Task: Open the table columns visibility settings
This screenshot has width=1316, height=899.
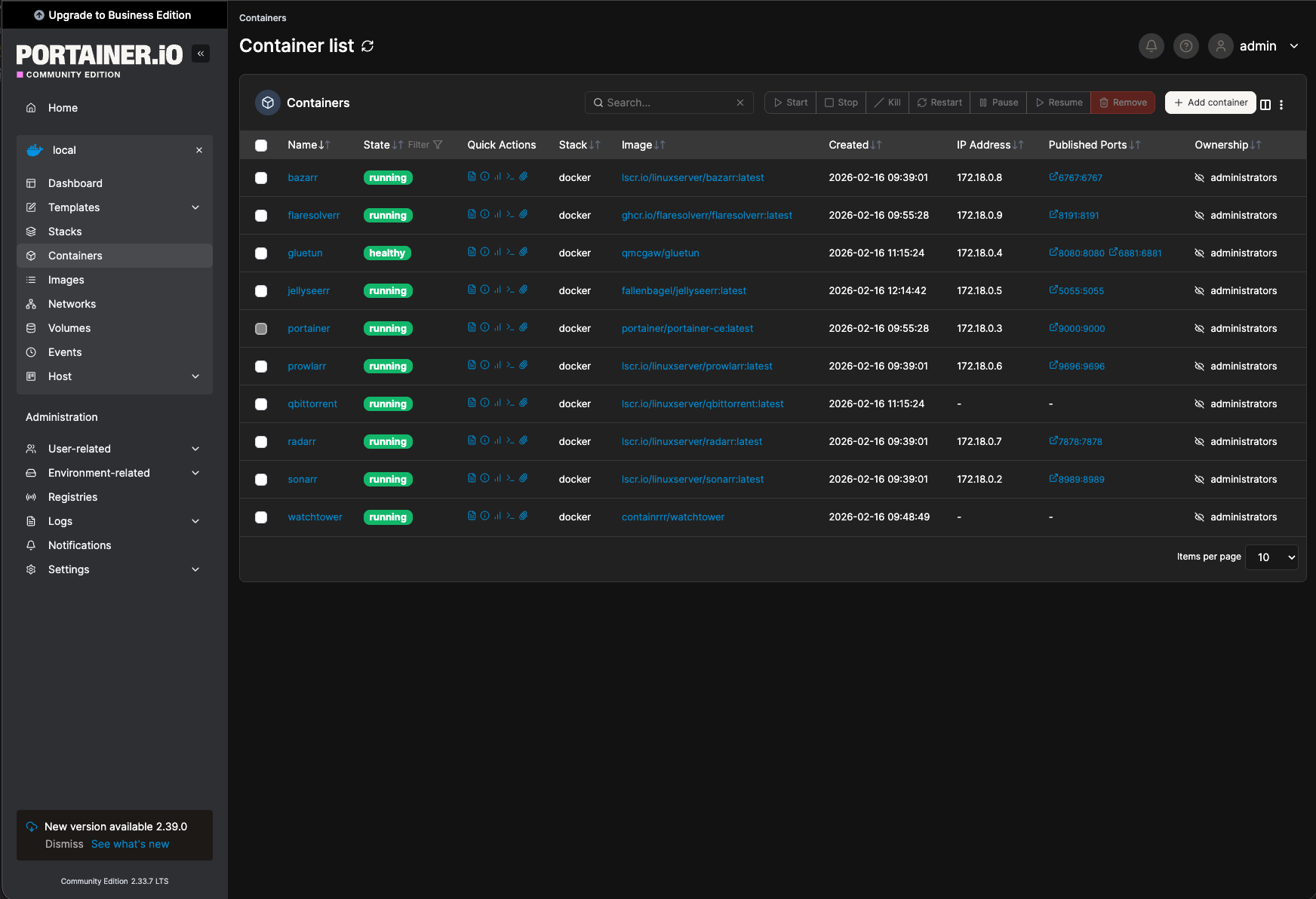Action: click(1265, 105)
